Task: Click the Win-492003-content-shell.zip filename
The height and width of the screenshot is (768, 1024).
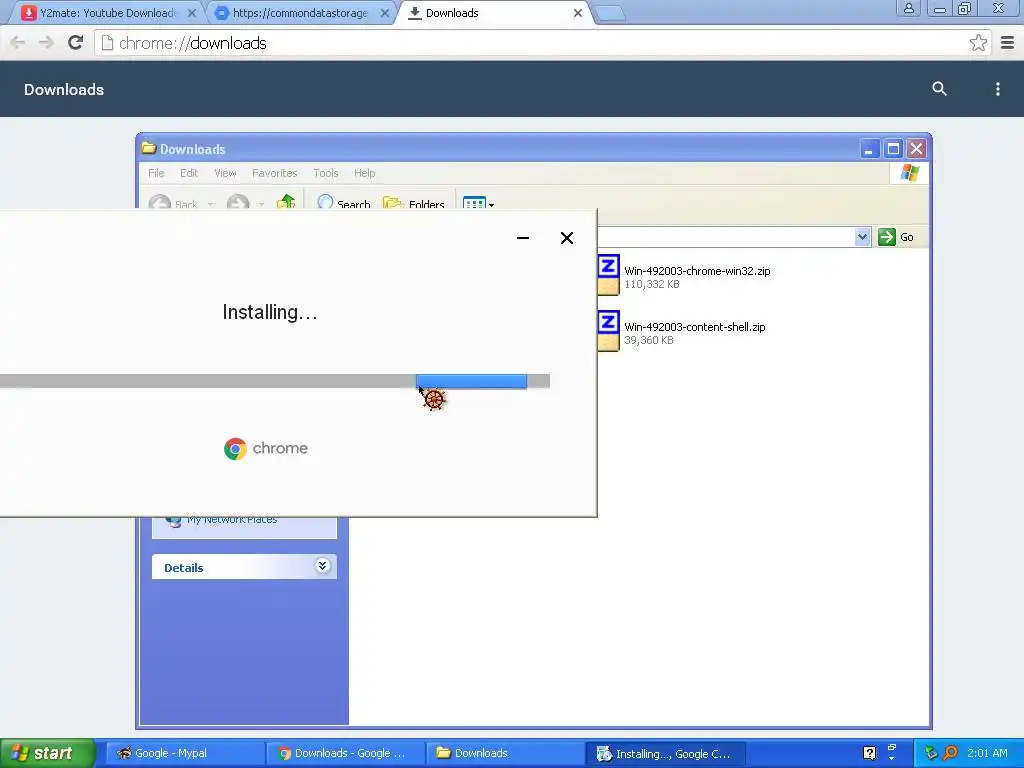Action: 694,327
